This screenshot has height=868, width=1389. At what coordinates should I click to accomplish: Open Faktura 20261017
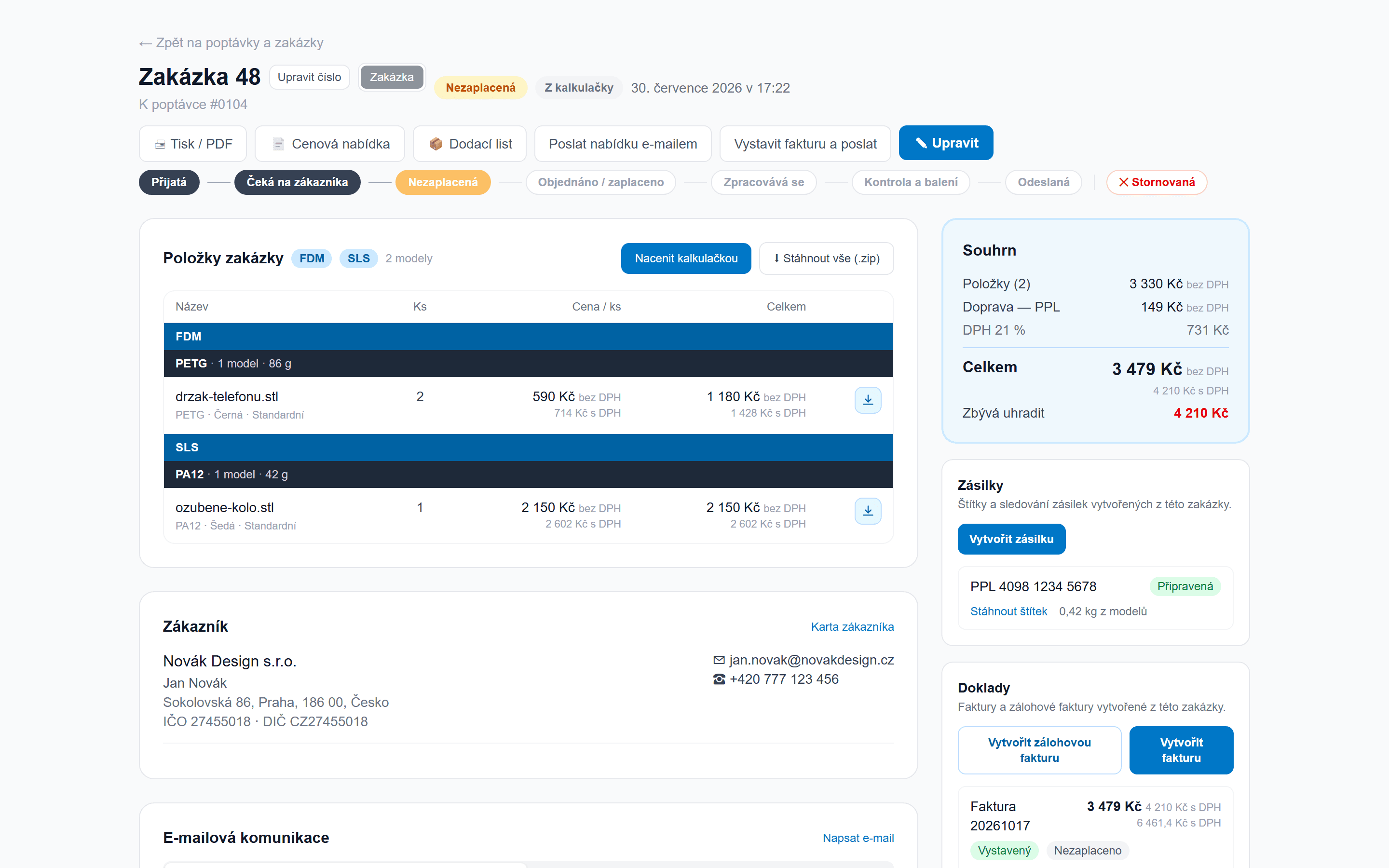1000,816
